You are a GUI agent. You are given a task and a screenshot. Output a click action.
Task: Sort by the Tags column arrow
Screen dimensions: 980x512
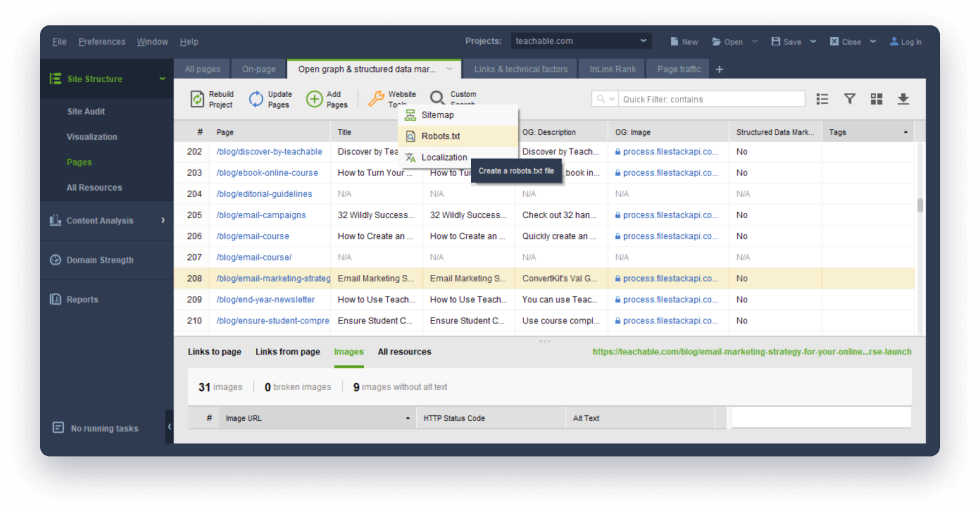tap(906, 132)
